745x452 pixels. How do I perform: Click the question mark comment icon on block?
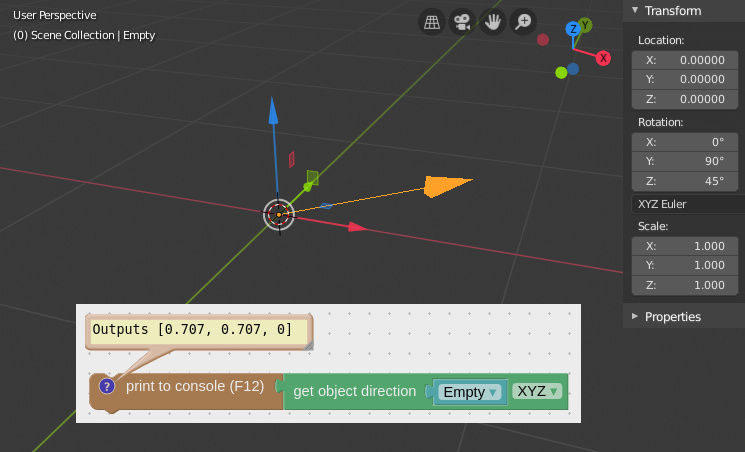pyautogui.click(x=107, y=386)
